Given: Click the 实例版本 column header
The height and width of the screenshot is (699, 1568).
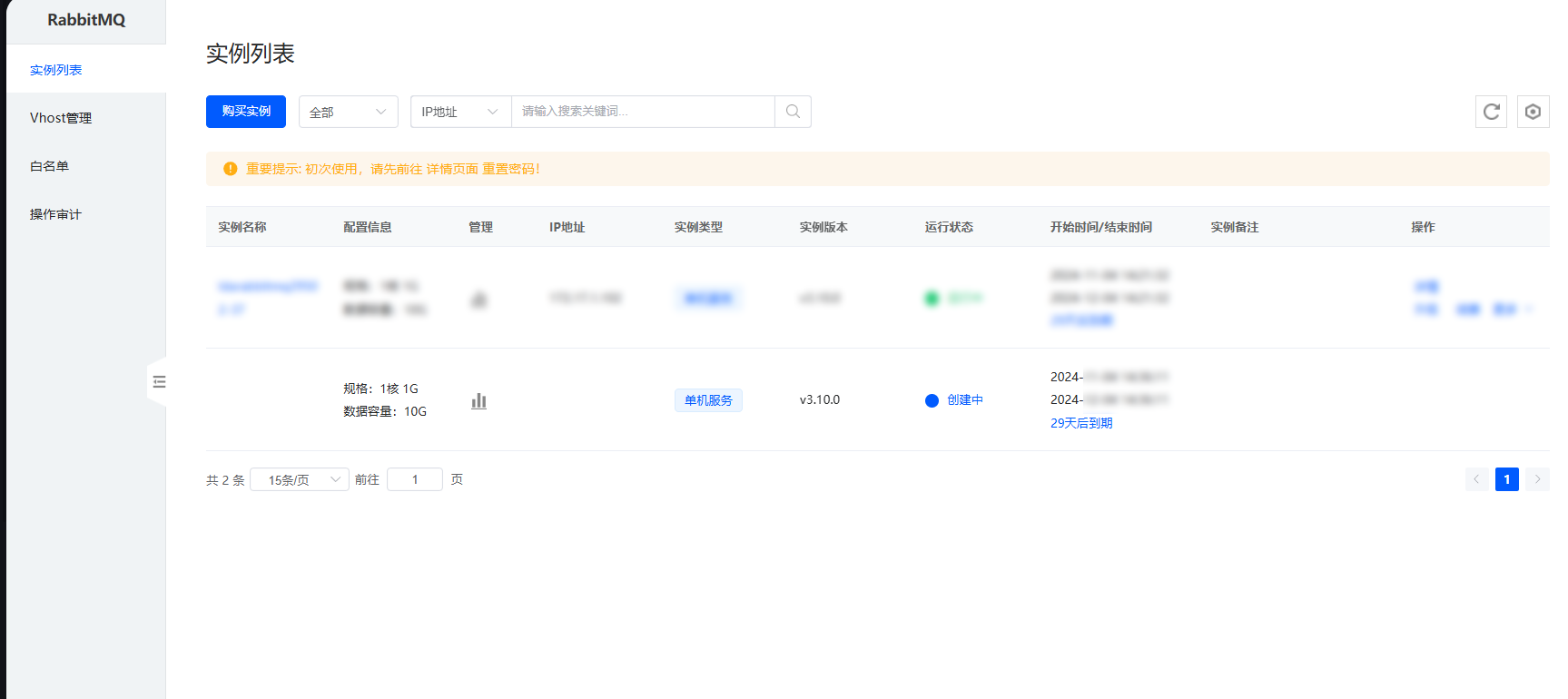Looking at the screenshot, I should coord(824,227).
